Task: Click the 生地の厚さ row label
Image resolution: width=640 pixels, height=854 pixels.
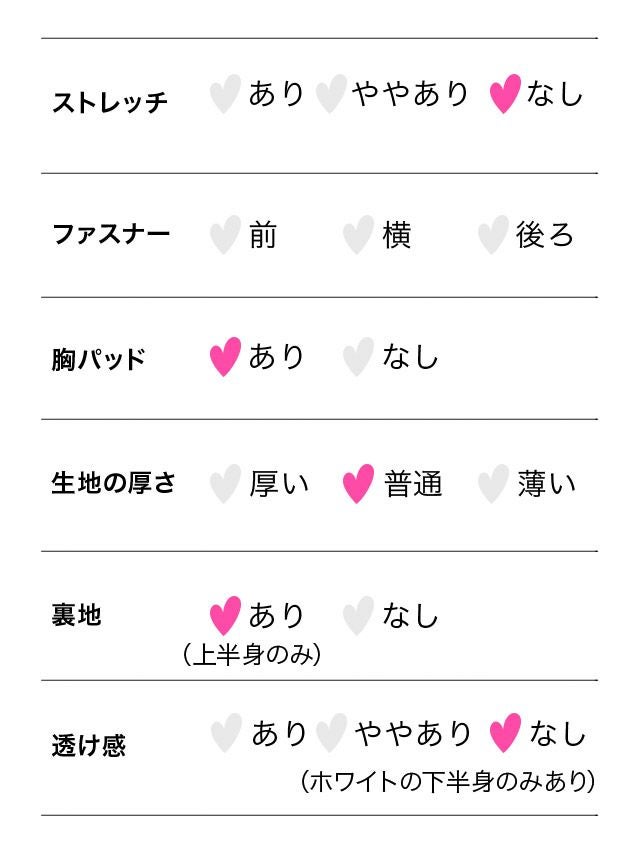Action: click(113, 483)
